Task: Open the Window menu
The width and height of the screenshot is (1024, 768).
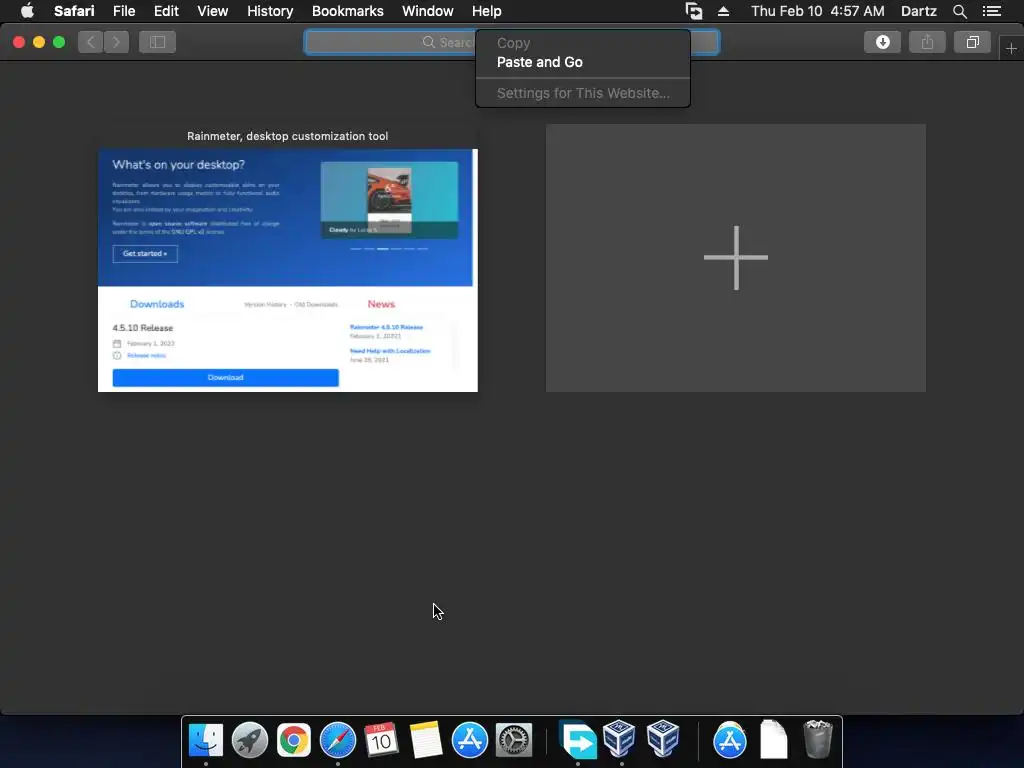Action: pos(428,11)
